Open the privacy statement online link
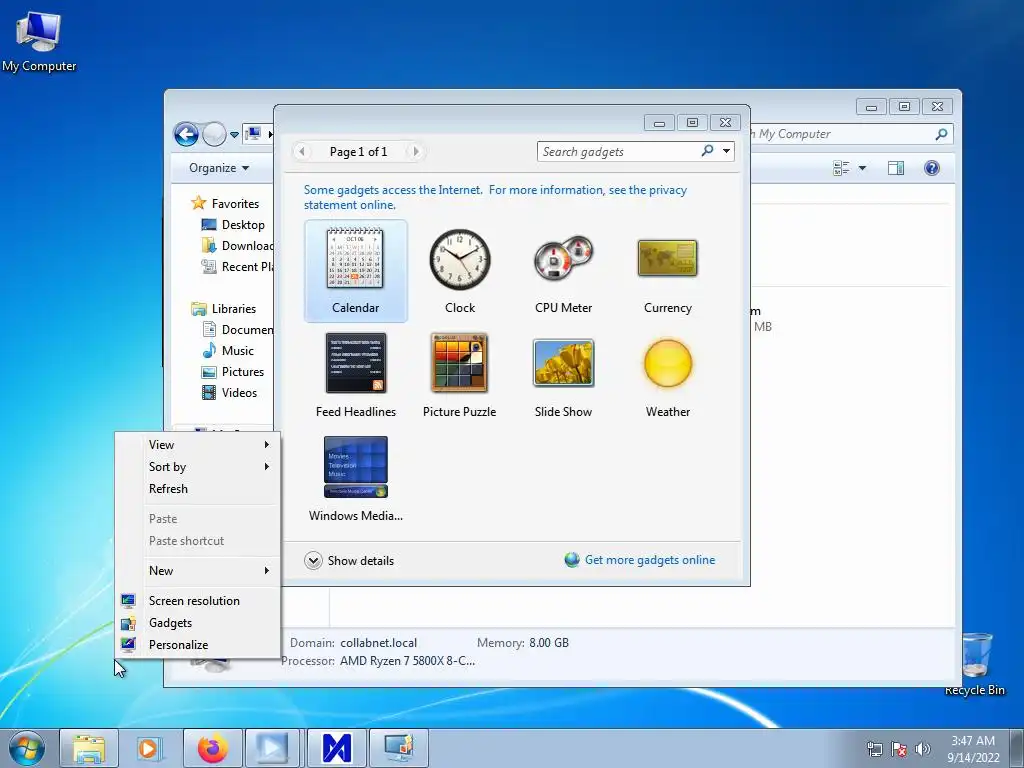This screenshot has width=1024, height=768. 495,197
